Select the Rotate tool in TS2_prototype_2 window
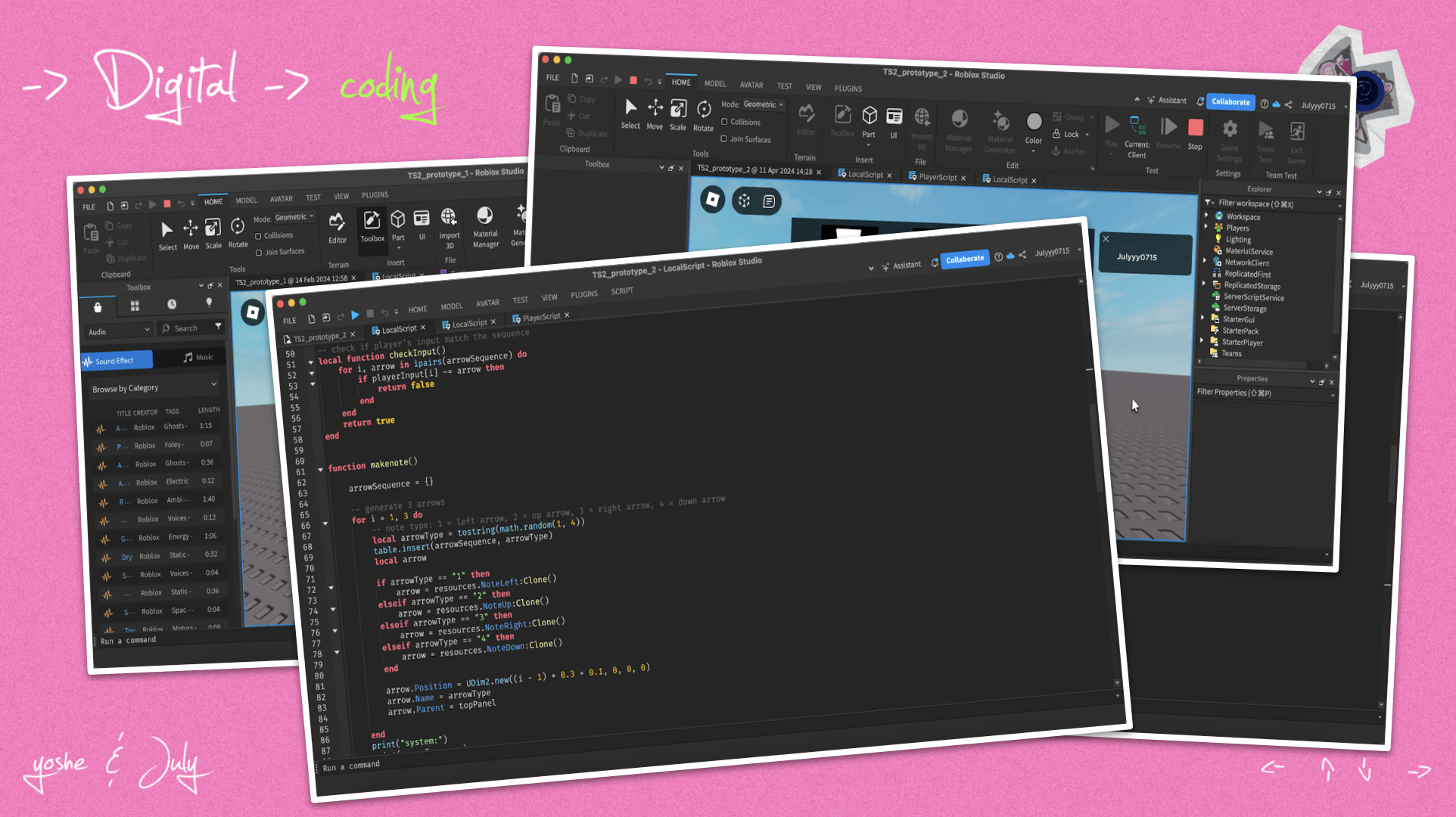 pos(703,116)
